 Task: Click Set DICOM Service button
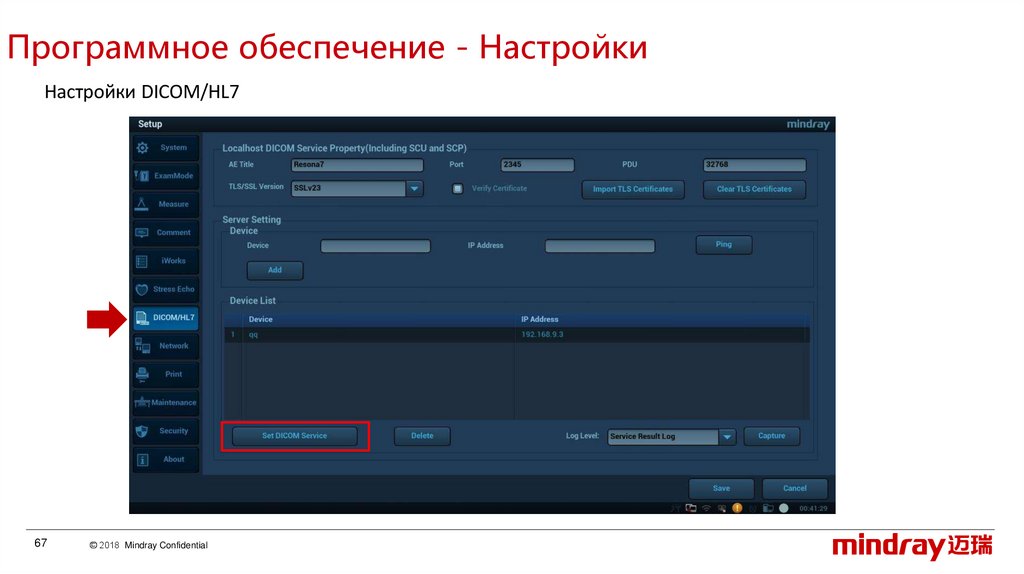(x=295, y=436)
